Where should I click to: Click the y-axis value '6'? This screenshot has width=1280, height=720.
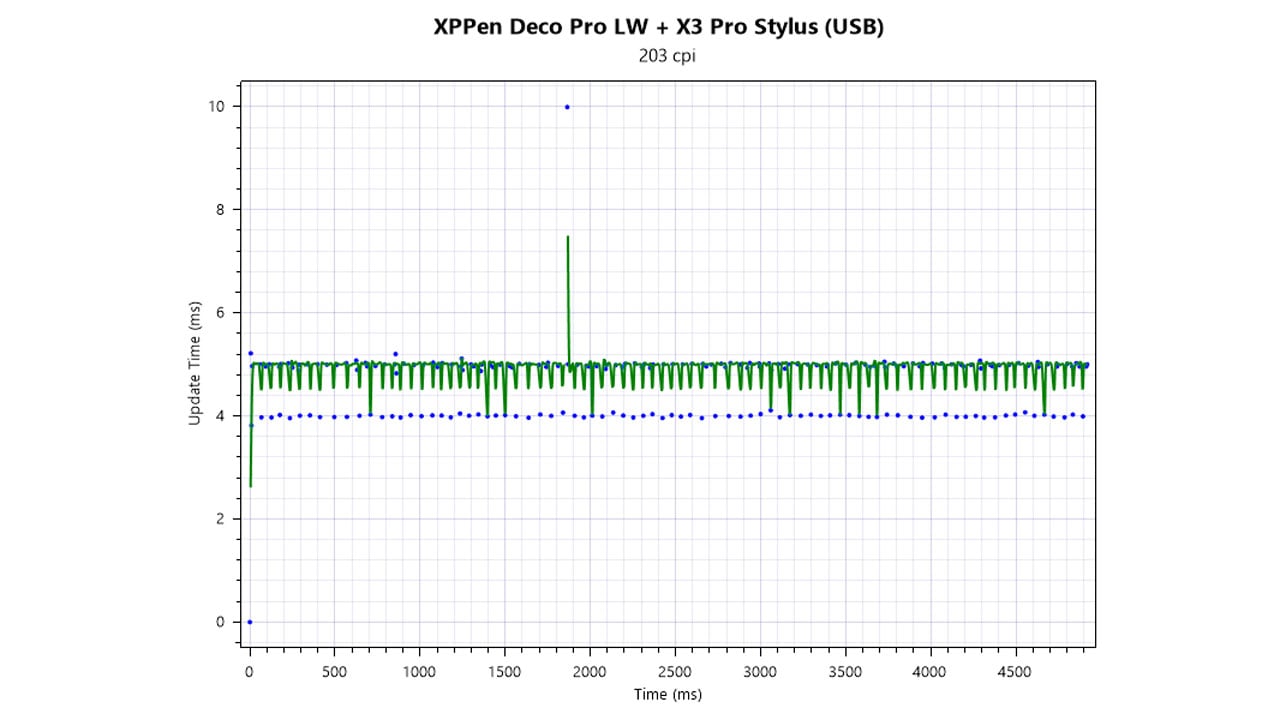point(222,312)
